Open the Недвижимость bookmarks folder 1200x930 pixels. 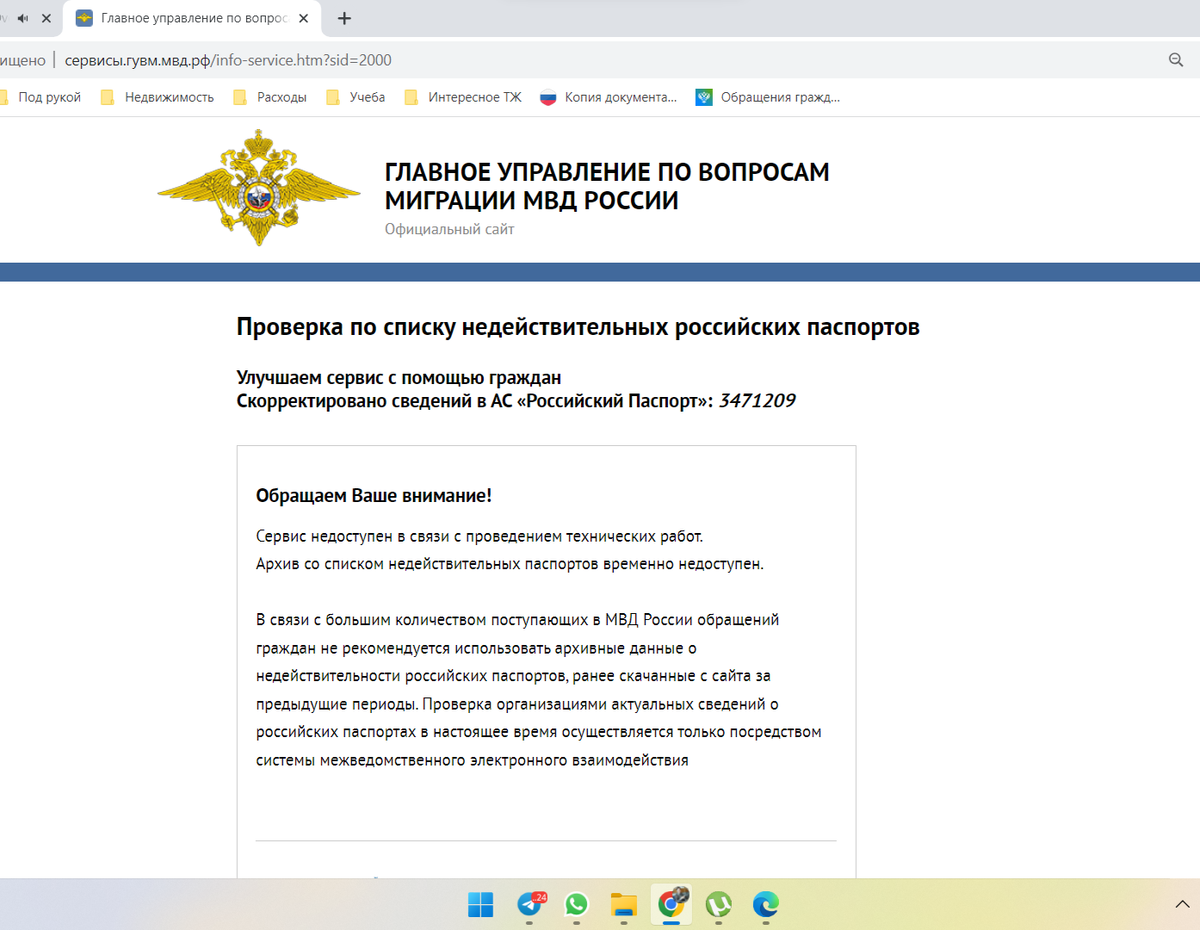click(158, 97)
